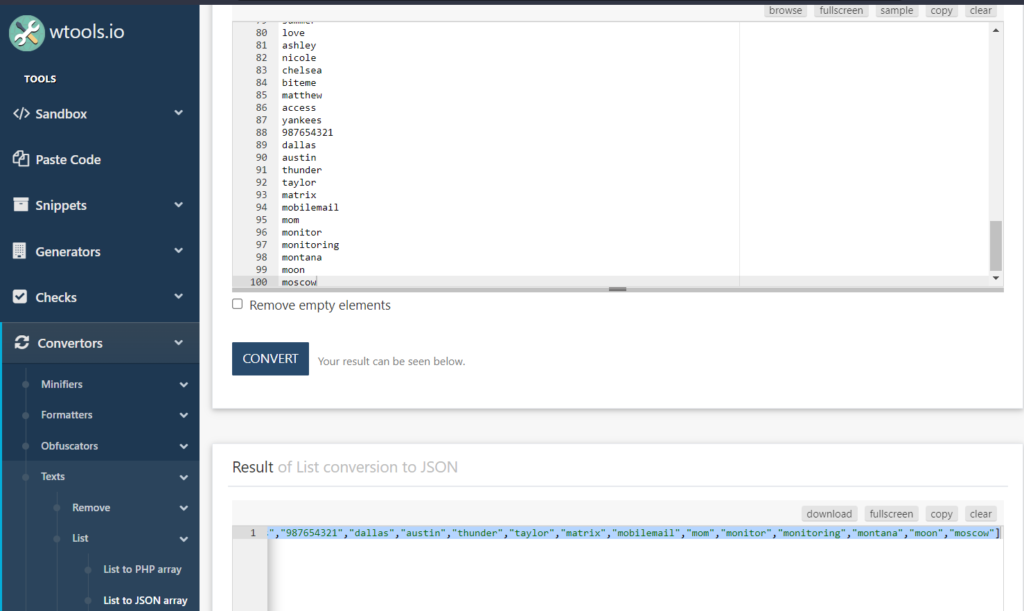Click the Snippets icon

21,205
